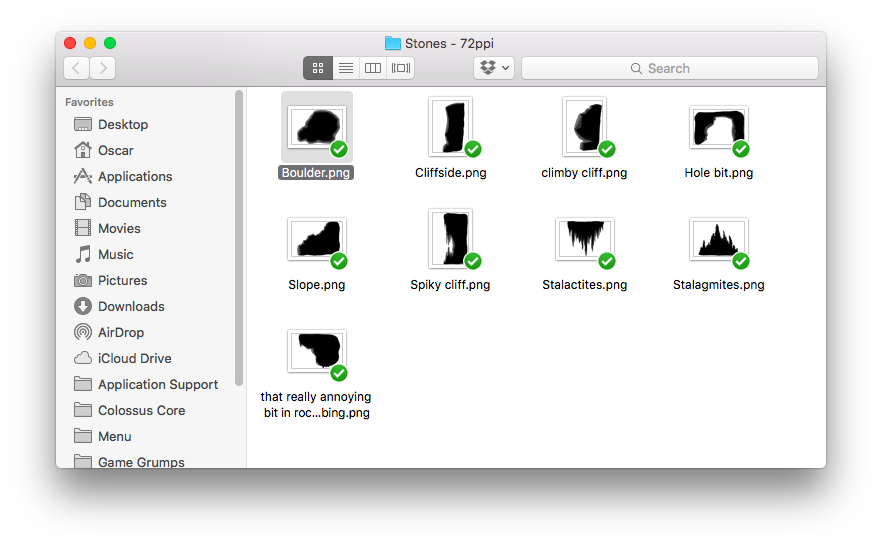882x548 pixels.
Task: Open the Oscar home folder
Action: pyautogui.click(x=115, y=150)
